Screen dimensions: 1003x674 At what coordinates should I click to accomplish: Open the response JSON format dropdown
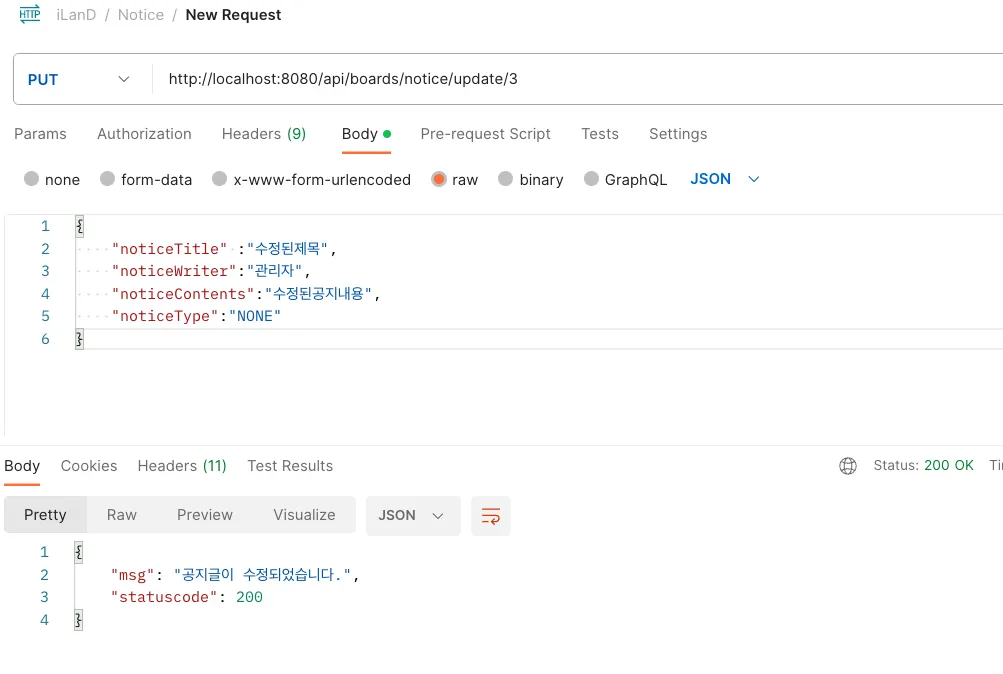412,515
